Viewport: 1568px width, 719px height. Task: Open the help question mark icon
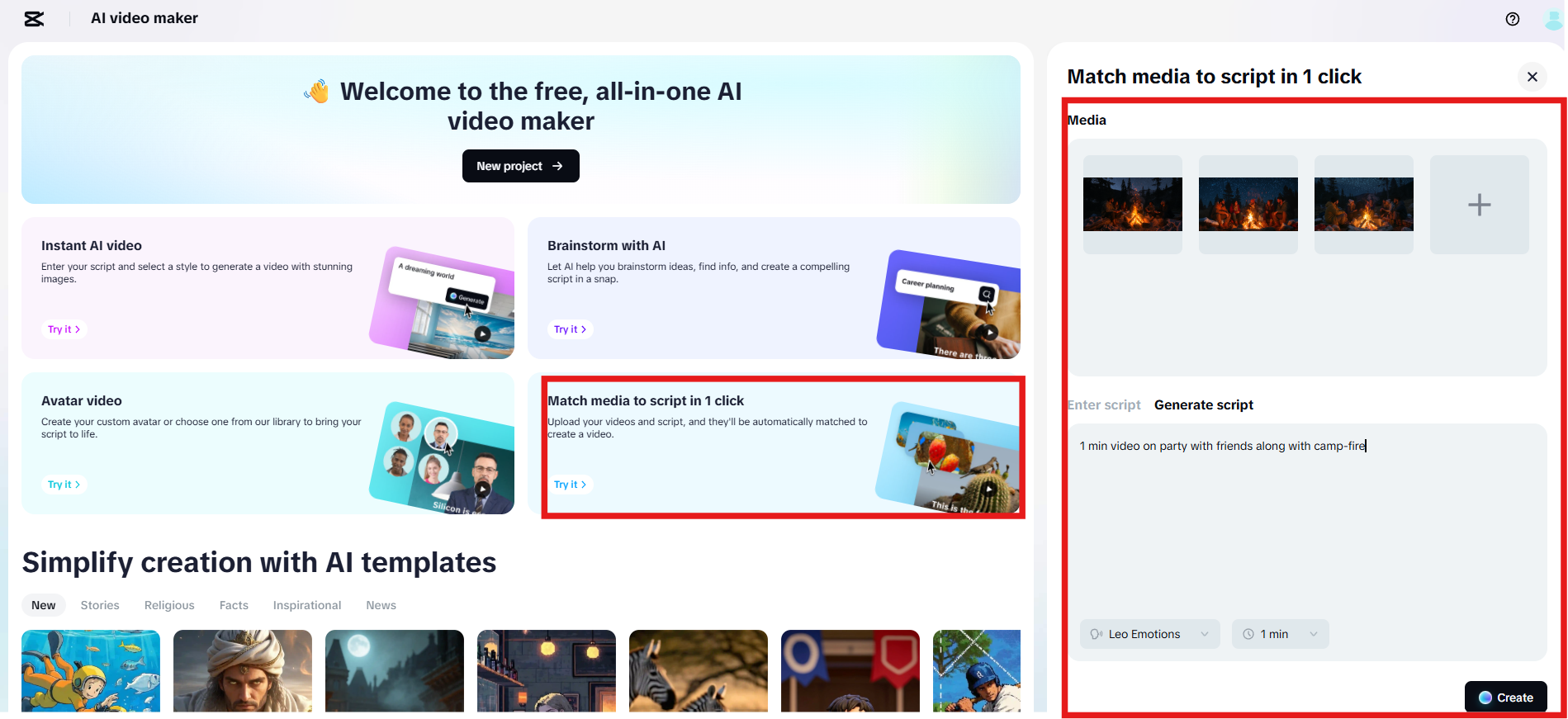coord(1513,19)
